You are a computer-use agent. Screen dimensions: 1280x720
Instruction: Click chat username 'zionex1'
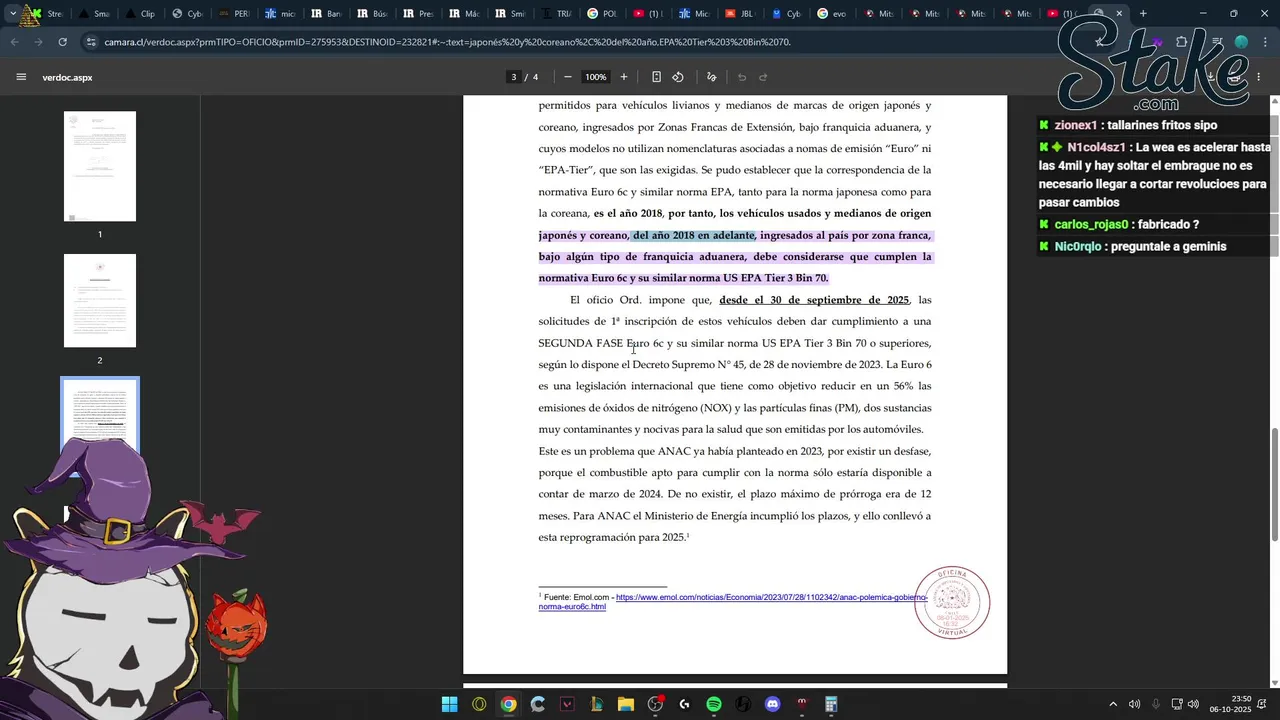(1076, 125)
